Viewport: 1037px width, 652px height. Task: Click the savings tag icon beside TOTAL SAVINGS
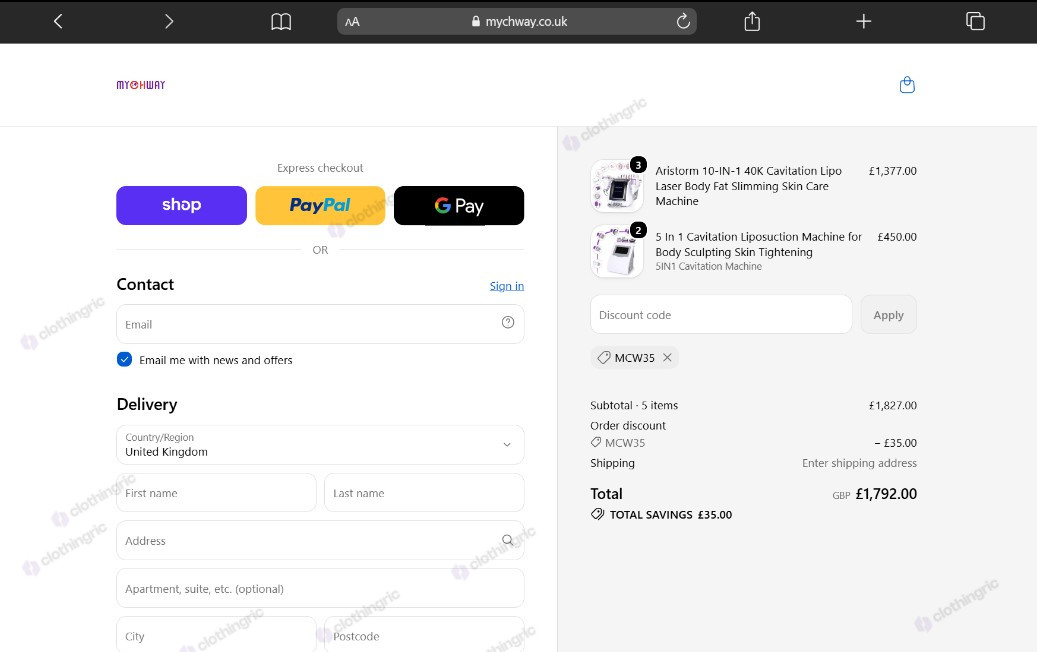[597, 514]
